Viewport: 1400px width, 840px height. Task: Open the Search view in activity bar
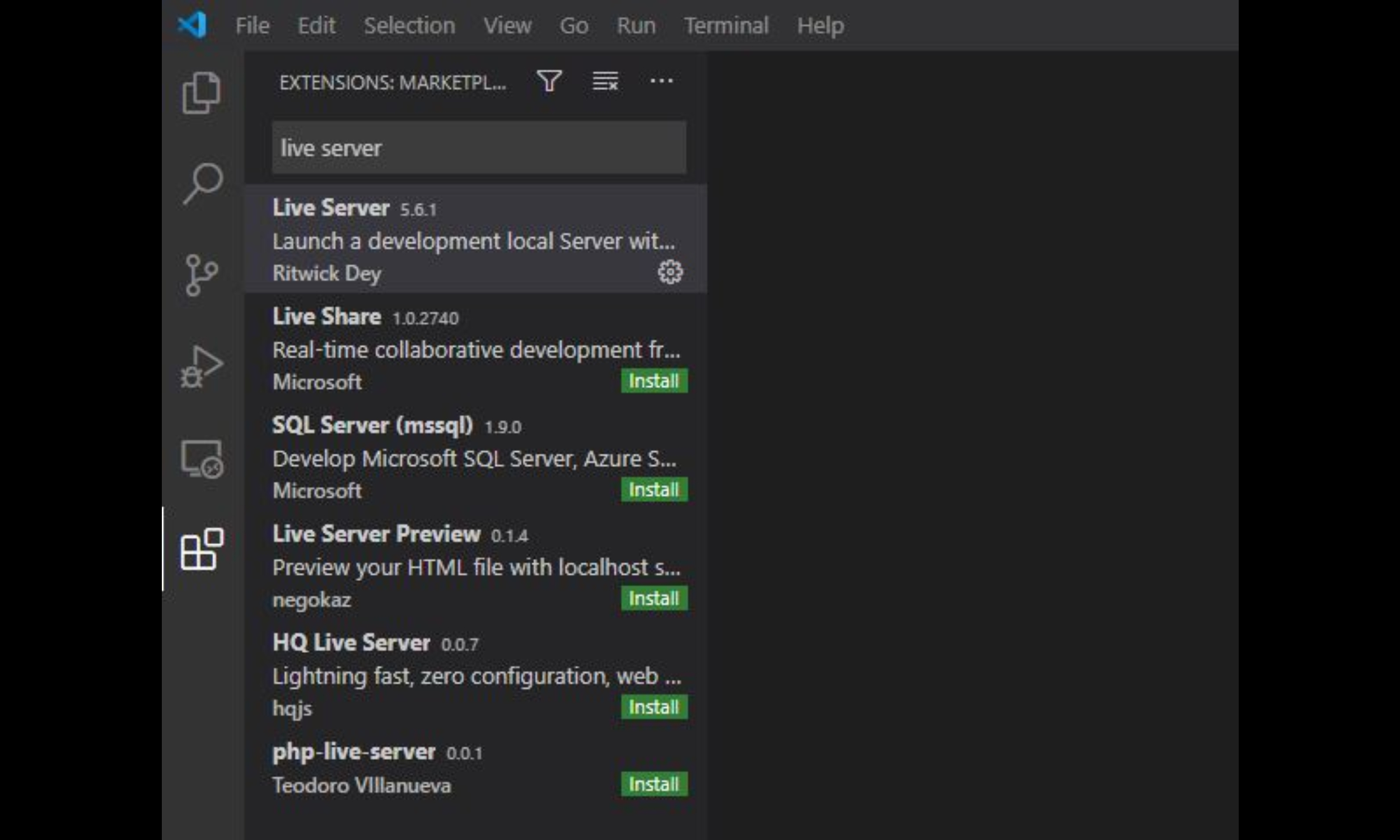tap(203, 183)
